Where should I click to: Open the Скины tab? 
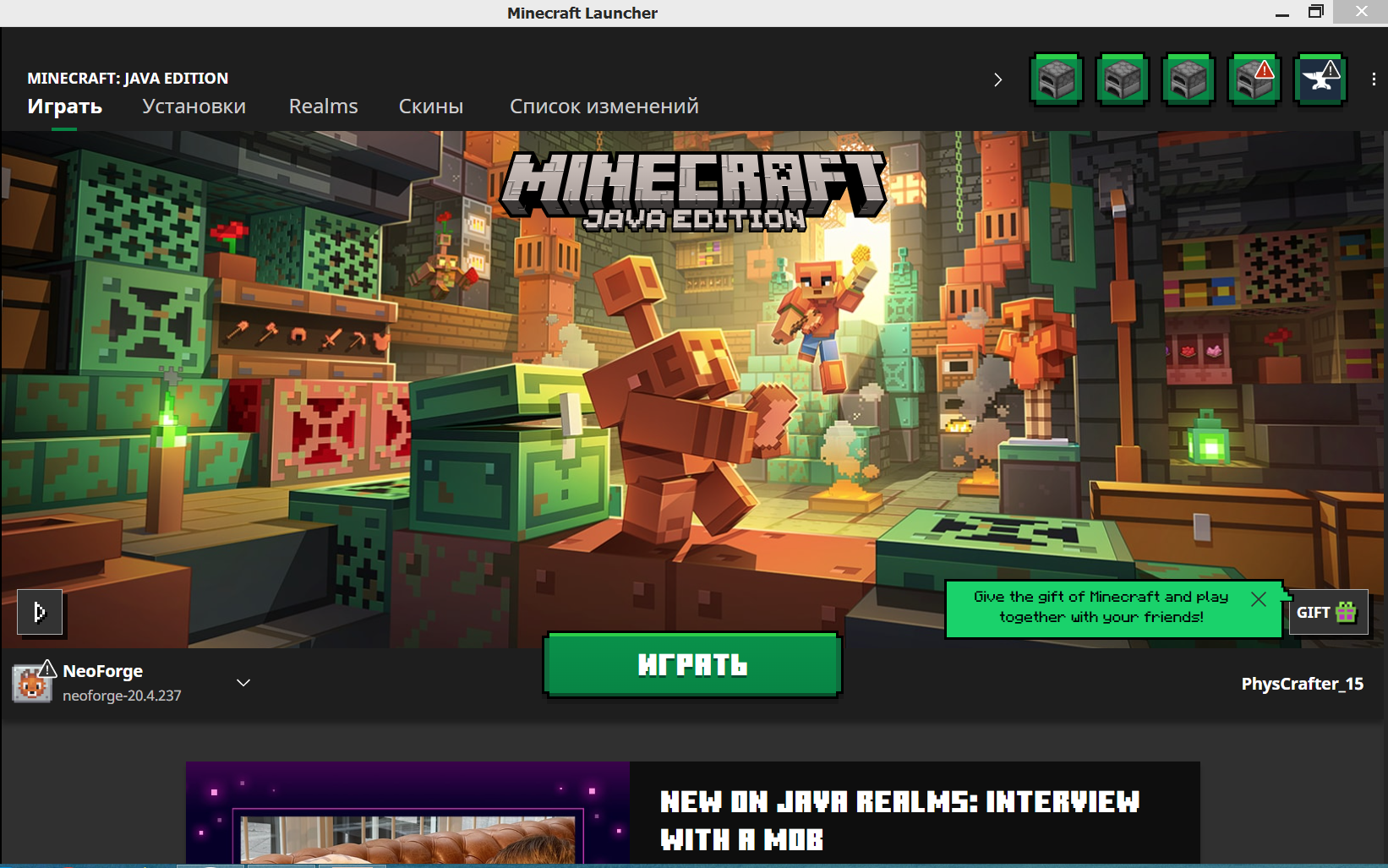[x=431, y=106]
